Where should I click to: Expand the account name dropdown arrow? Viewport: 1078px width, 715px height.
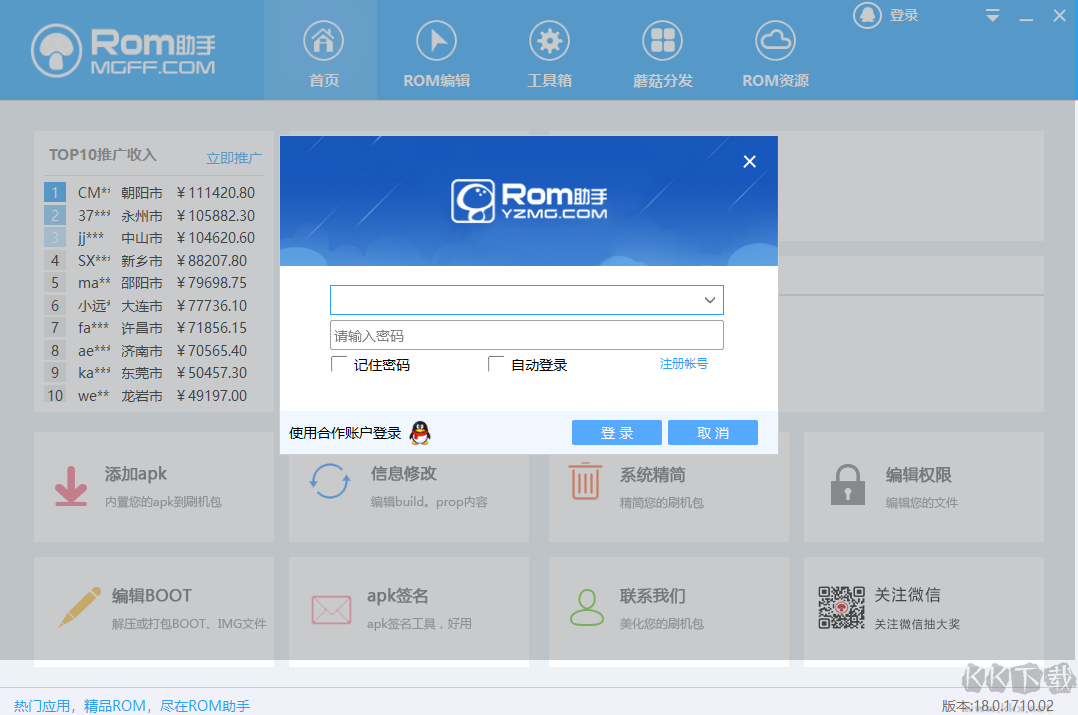(x=710, y=300)
